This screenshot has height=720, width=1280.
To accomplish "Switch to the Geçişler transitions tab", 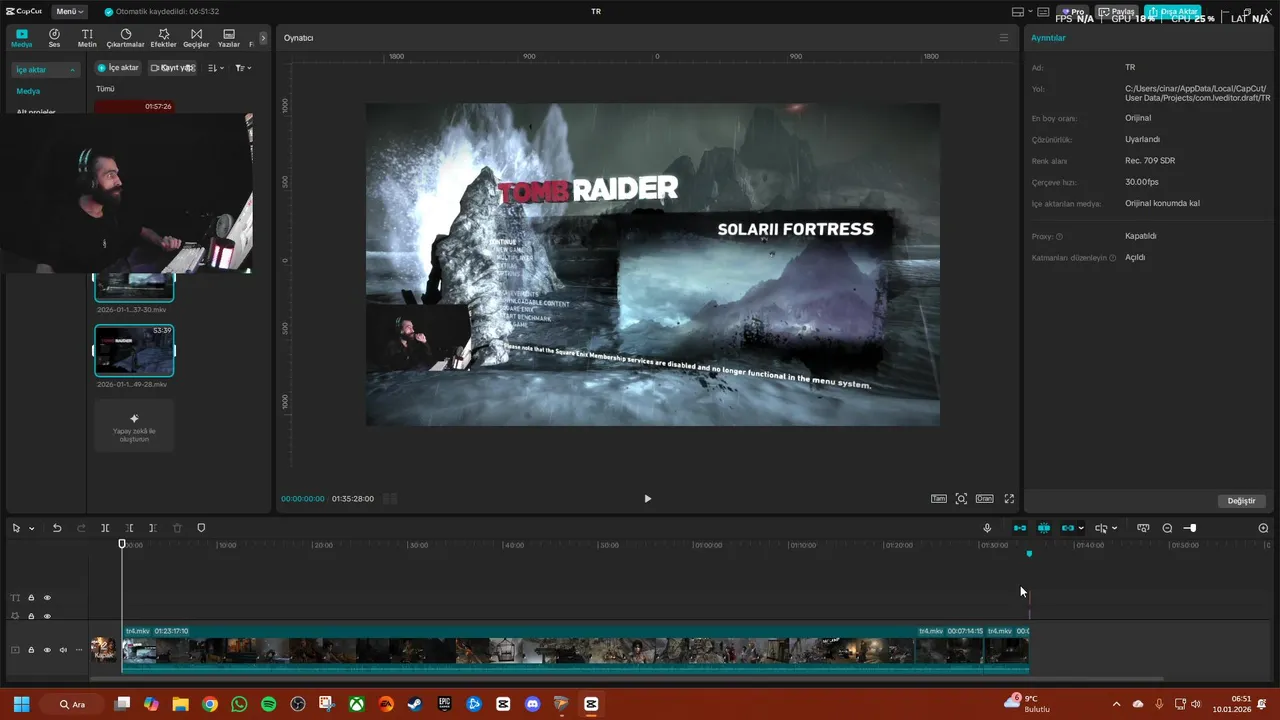I will click(196, 38).
